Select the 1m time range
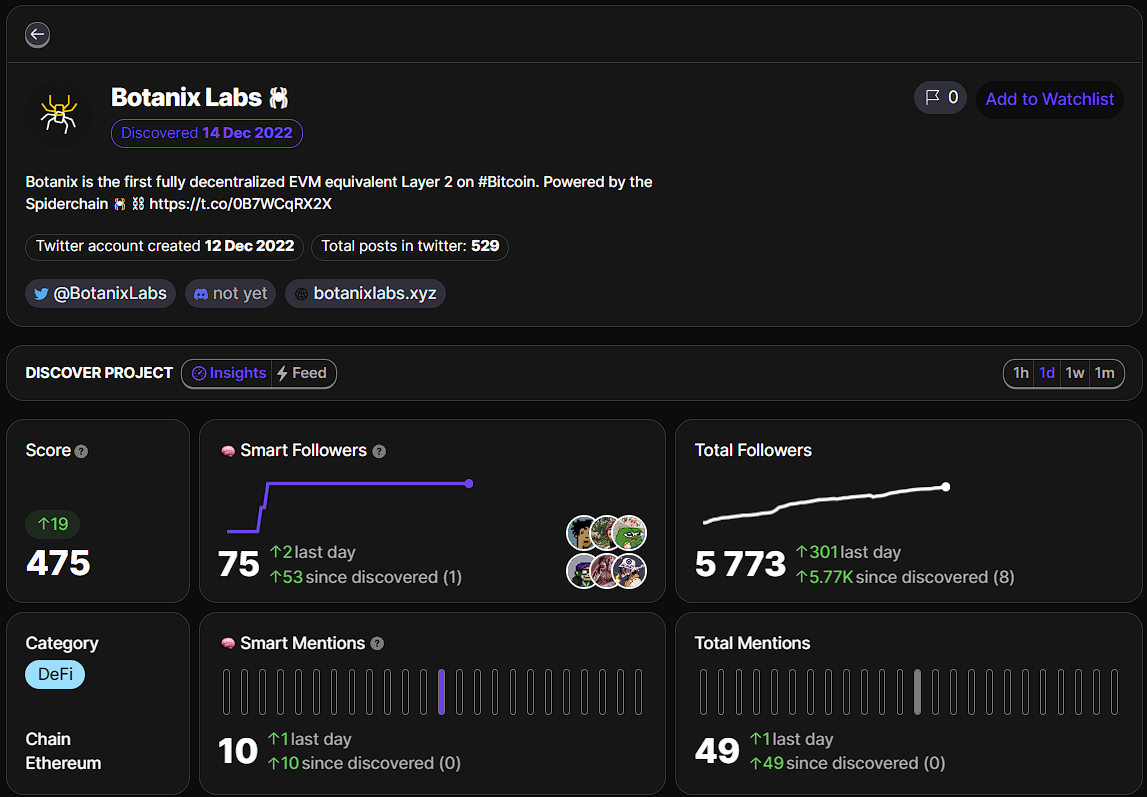 point(1105,374)
